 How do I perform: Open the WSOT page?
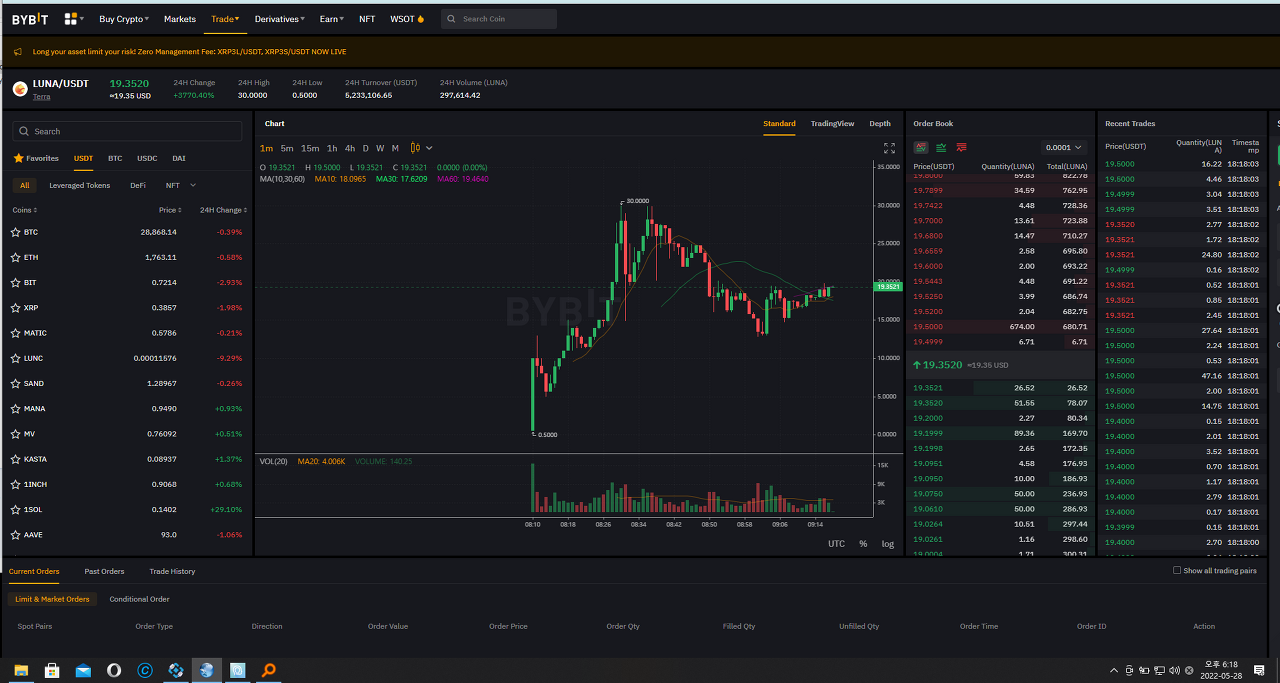tap(407, 19)
